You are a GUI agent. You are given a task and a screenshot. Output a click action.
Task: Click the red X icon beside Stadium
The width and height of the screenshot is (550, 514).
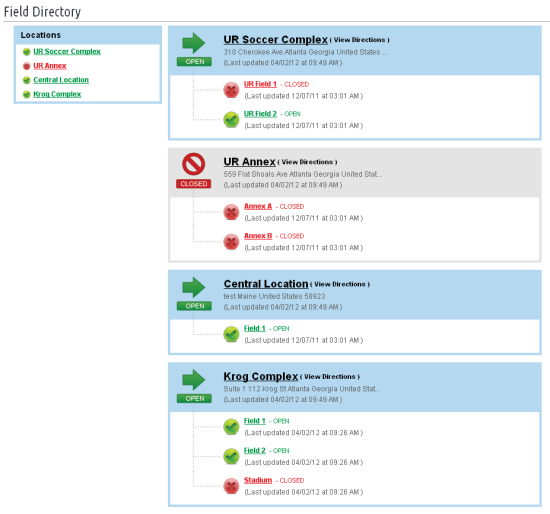click(231, 486)
